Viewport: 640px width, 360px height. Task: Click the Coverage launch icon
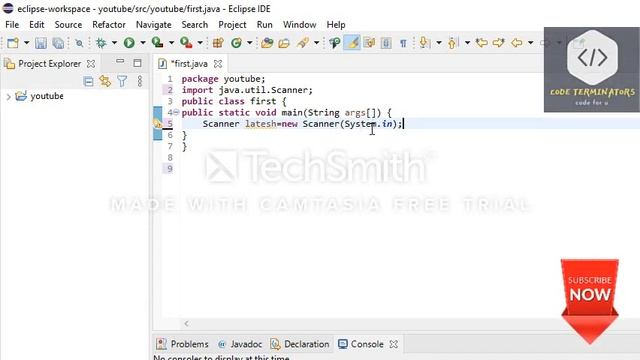157,42
